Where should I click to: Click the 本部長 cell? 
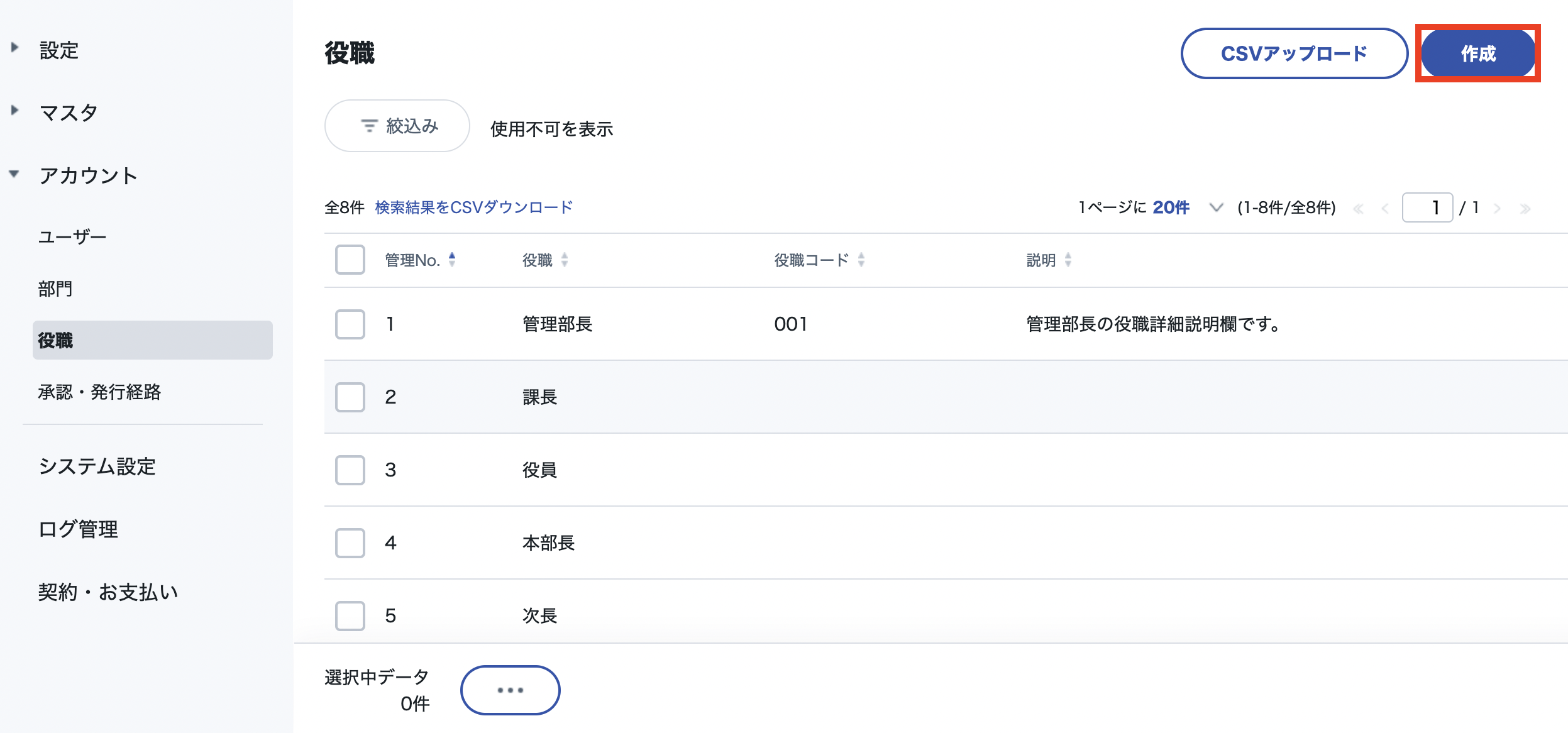click(549, 543)
